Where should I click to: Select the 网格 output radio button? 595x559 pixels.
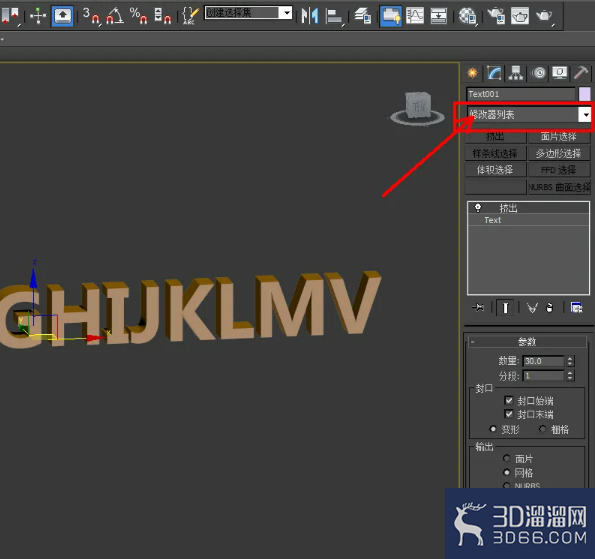coord(507,472)
